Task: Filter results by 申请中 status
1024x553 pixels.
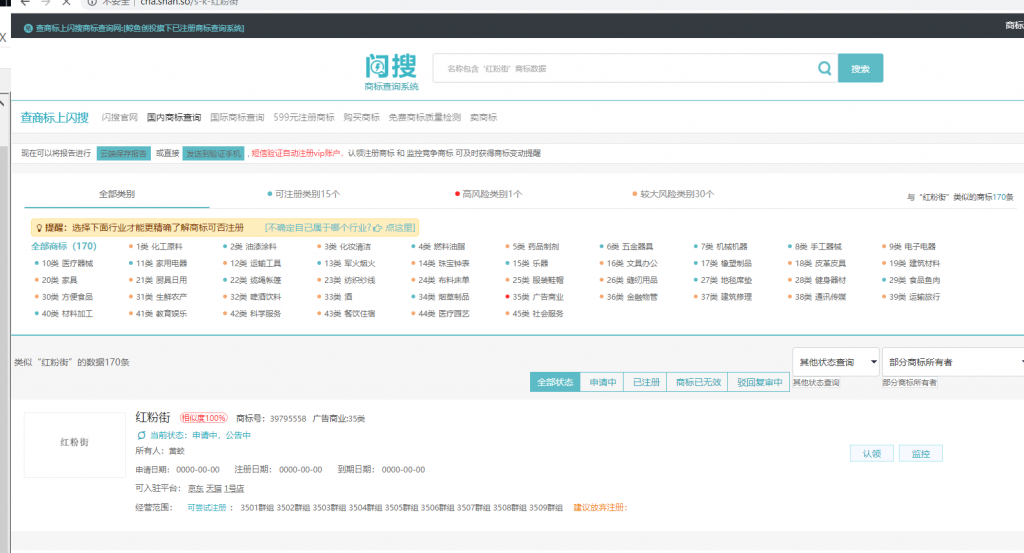Action: click(x=602, y=382)
